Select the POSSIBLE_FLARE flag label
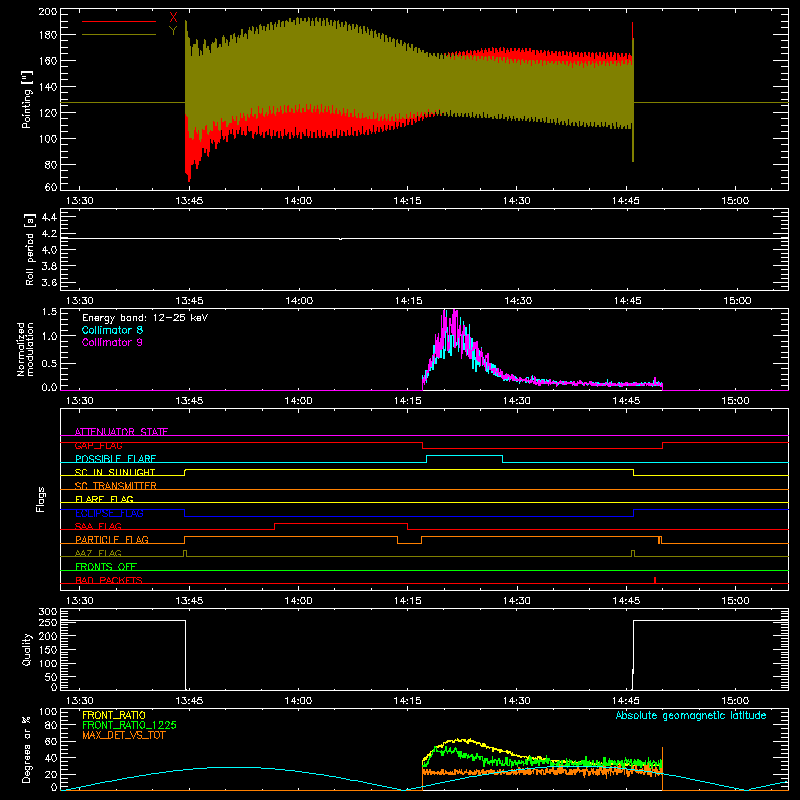800x800 pixels. pos(115,459)
